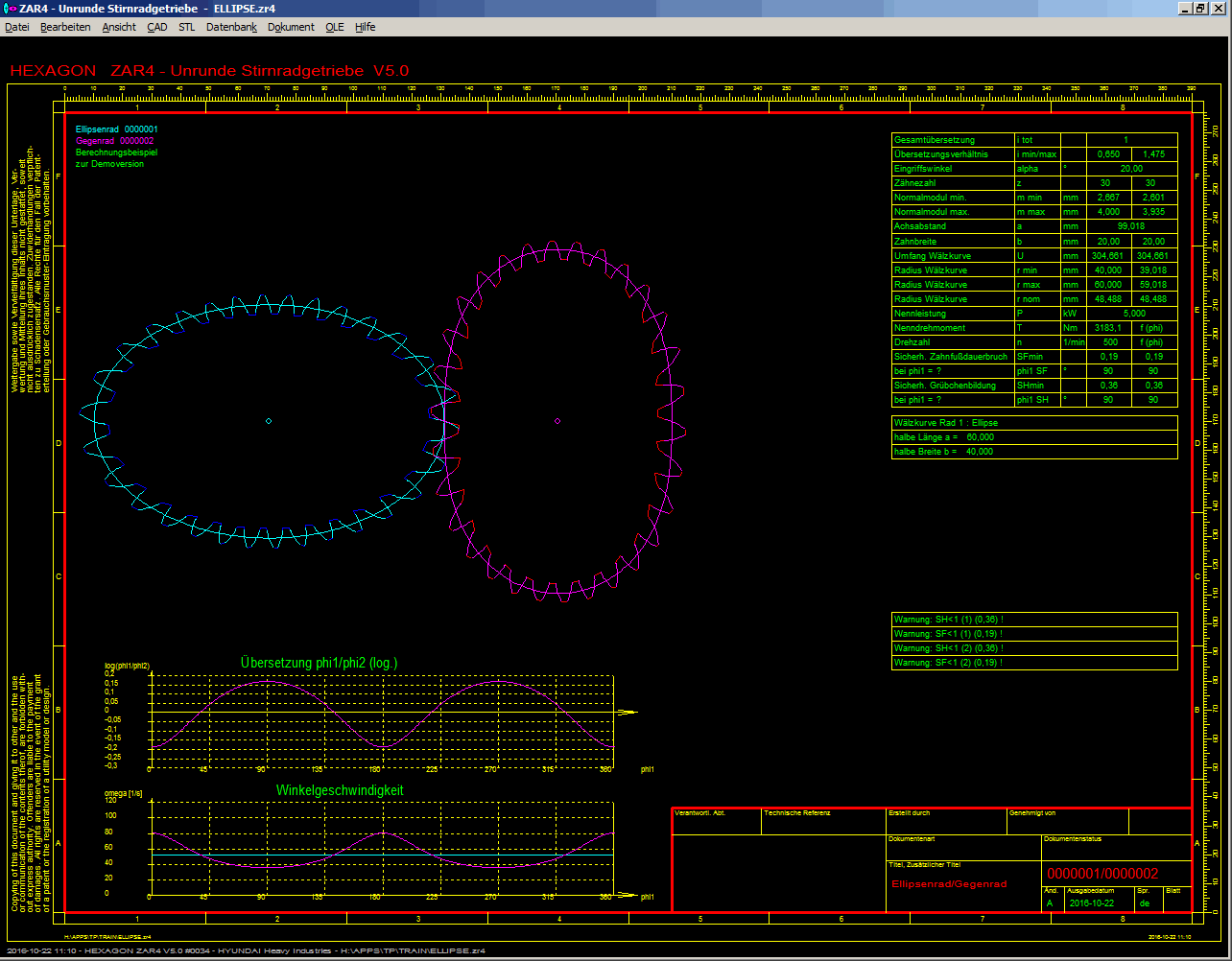
Task: Click the 'Gesamtübersetzung' row label
Action: 934,140
